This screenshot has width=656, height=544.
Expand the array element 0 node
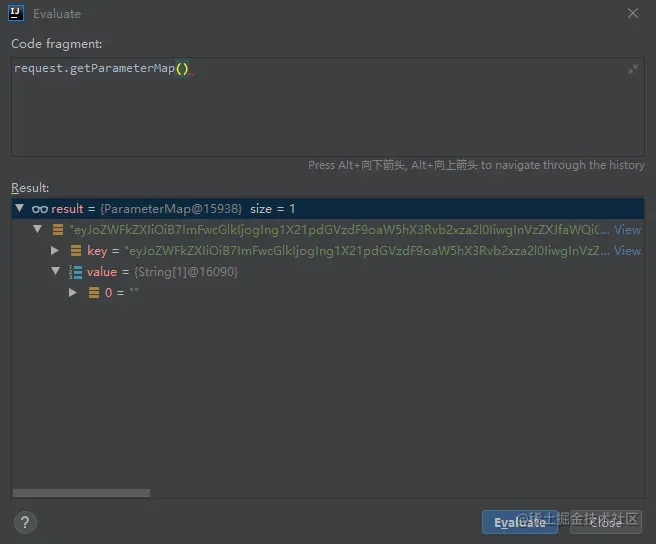72,293
